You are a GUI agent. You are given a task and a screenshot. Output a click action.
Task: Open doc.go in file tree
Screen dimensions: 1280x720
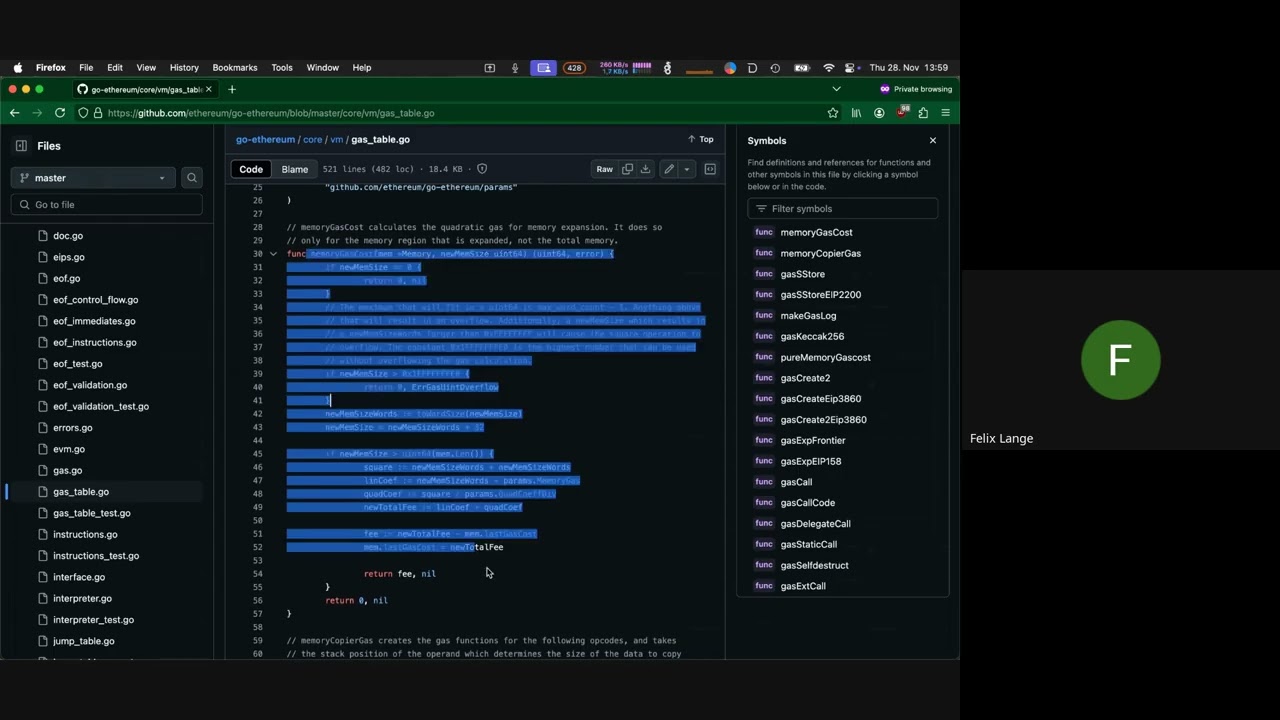click(x=68, y=236)
